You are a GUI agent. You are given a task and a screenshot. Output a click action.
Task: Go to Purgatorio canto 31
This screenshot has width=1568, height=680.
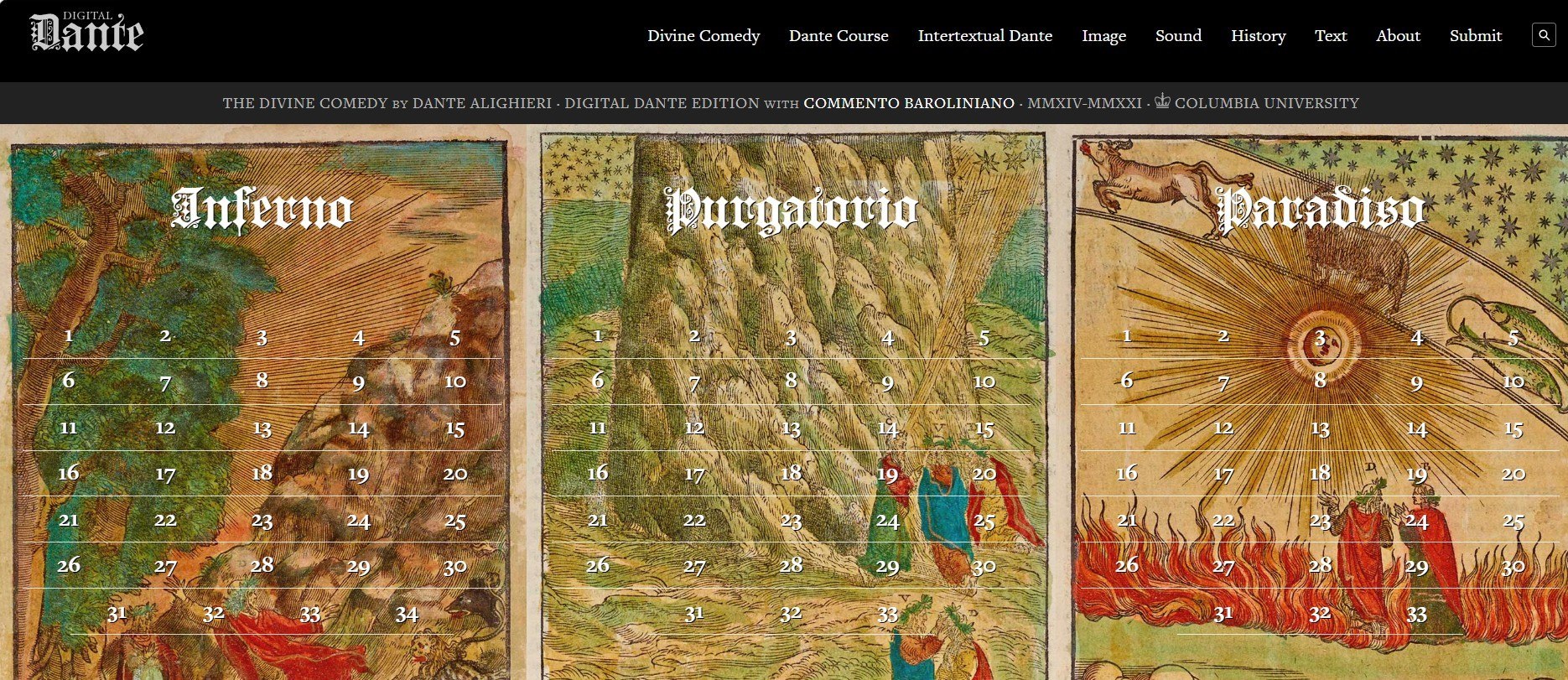(x=694, y=614)
